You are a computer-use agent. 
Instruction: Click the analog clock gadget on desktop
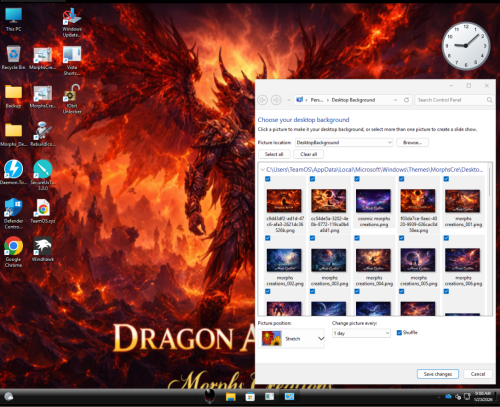tap(466, 46)
